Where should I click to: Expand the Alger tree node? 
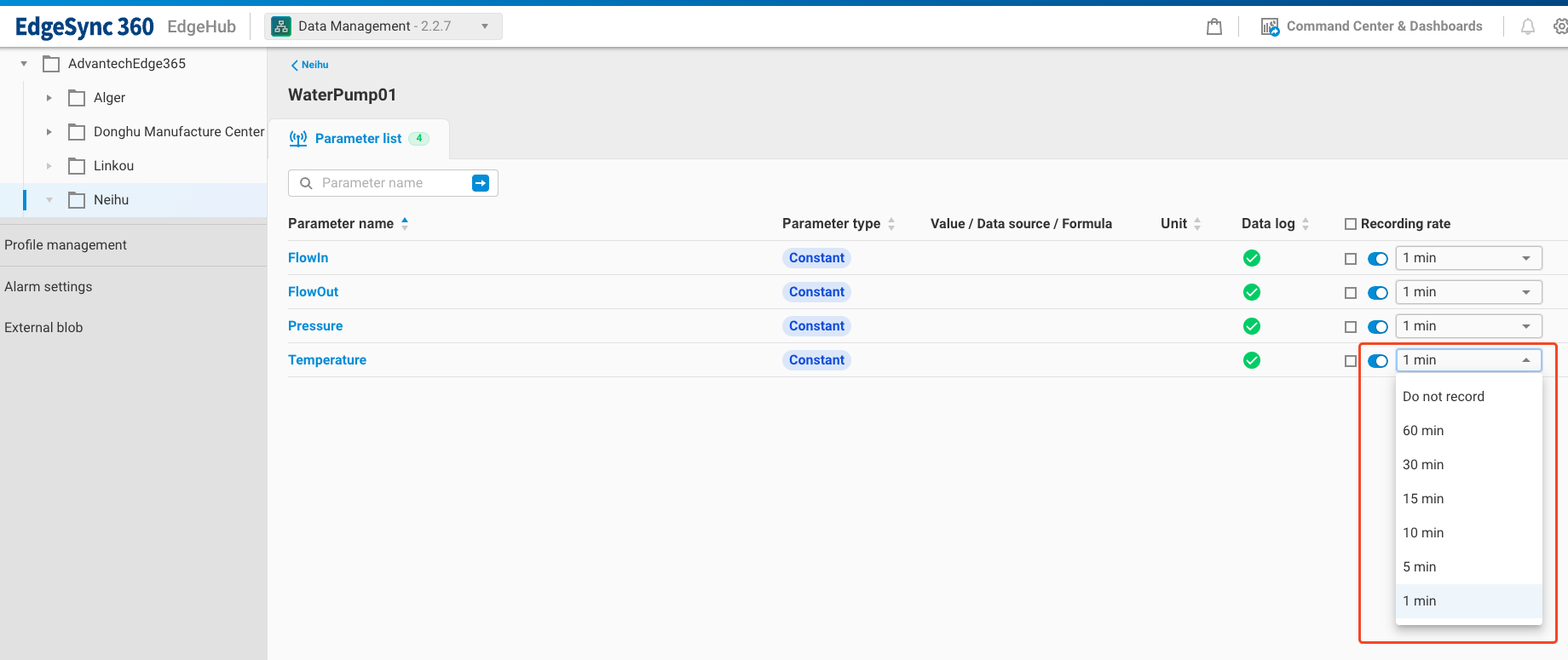(x=49, y=98)
